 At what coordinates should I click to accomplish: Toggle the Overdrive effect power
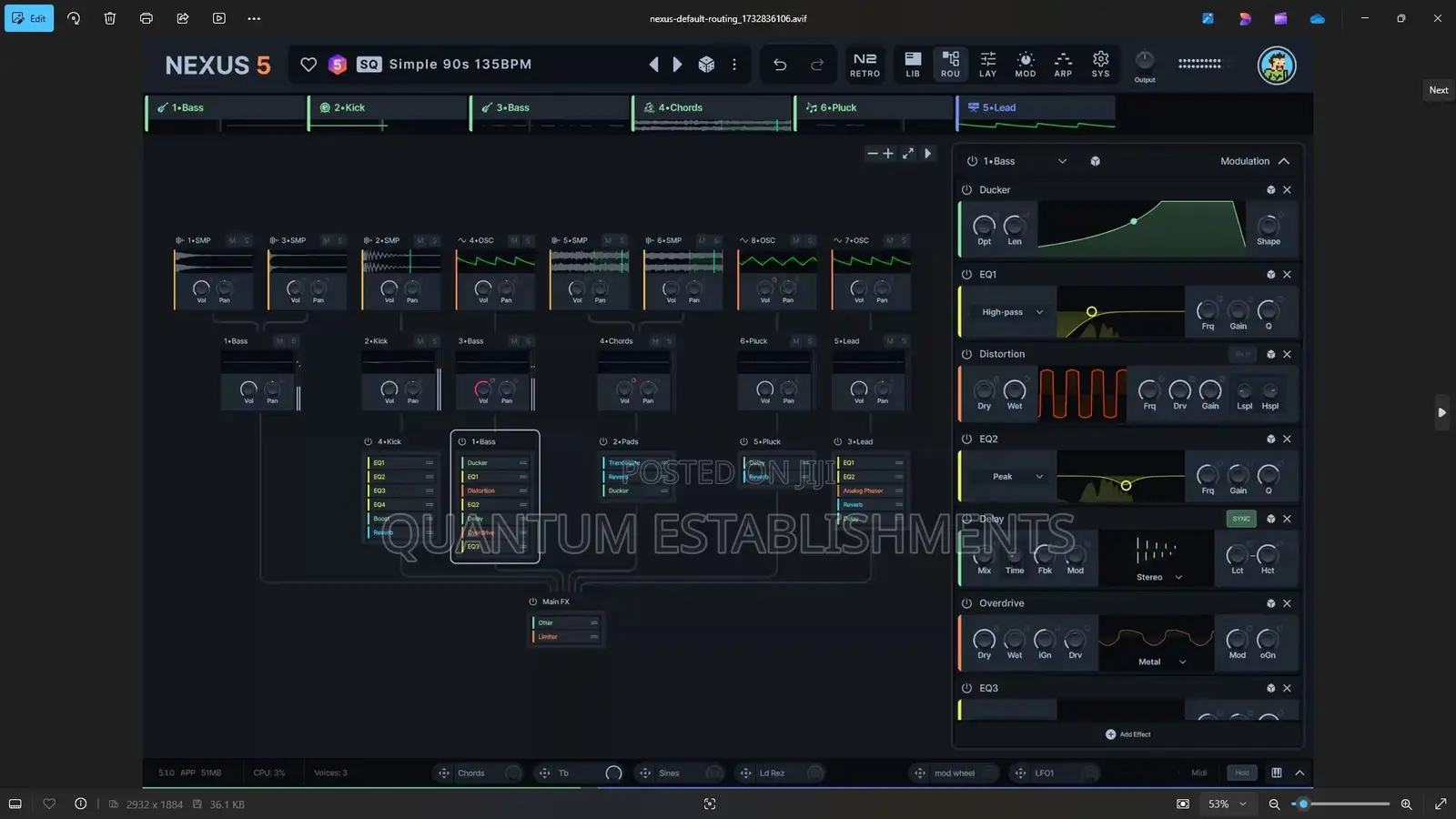click(966, 603)
